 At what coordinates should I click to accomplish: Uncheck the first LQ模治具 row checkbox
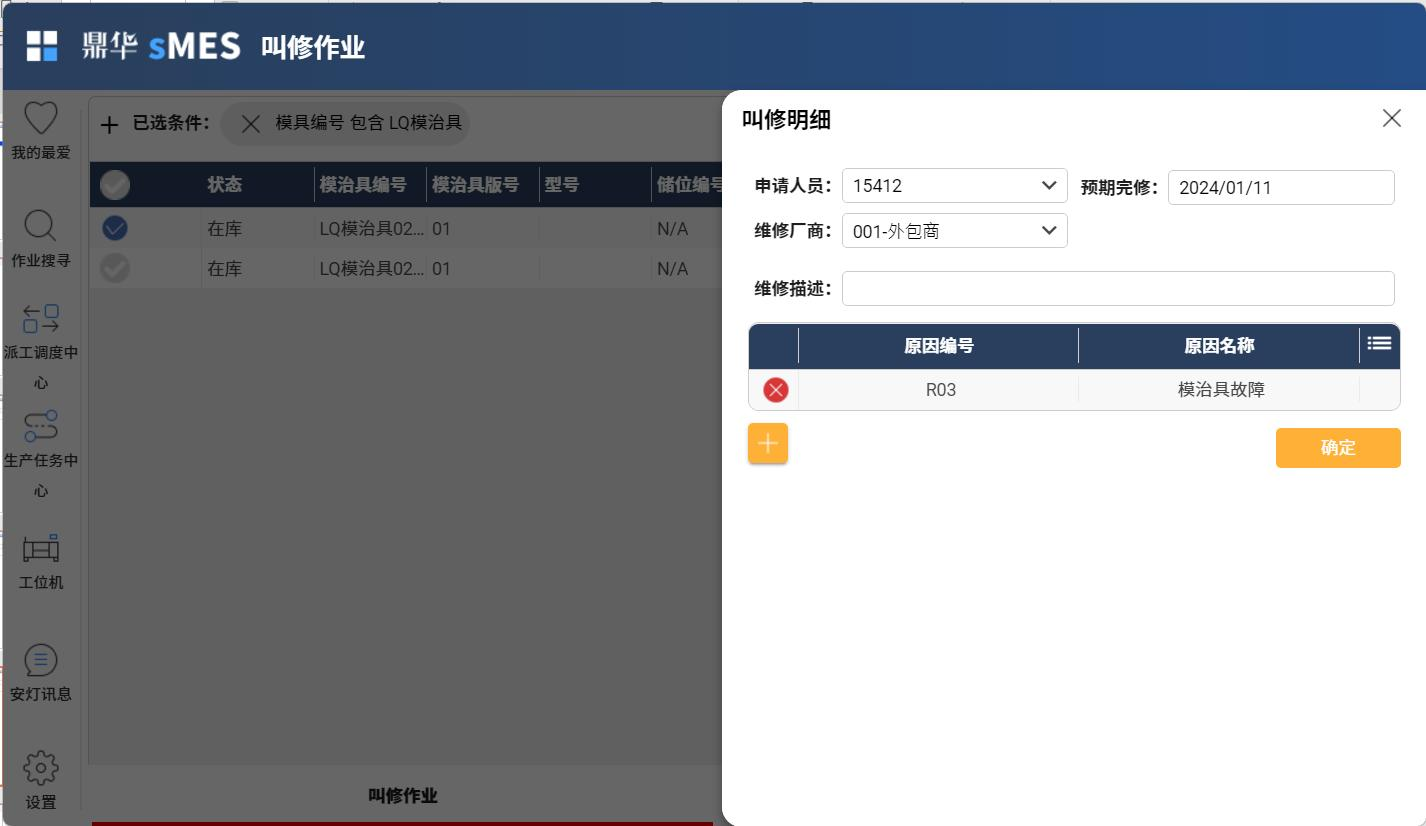coord(115,229)
